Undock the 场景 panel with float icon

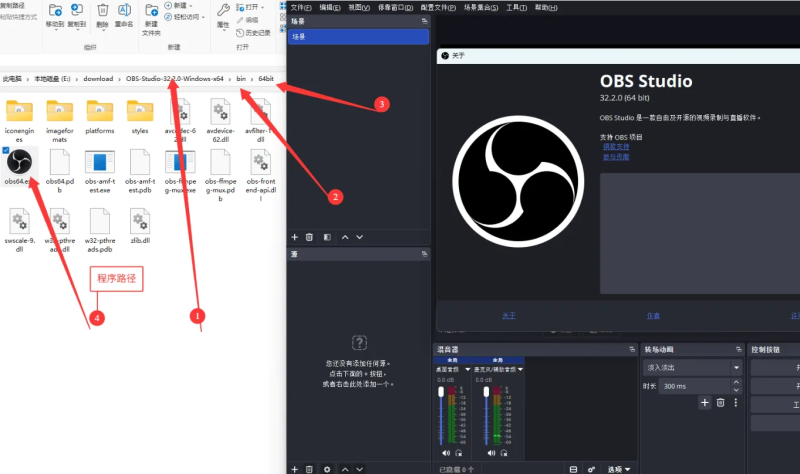[424, 21]
